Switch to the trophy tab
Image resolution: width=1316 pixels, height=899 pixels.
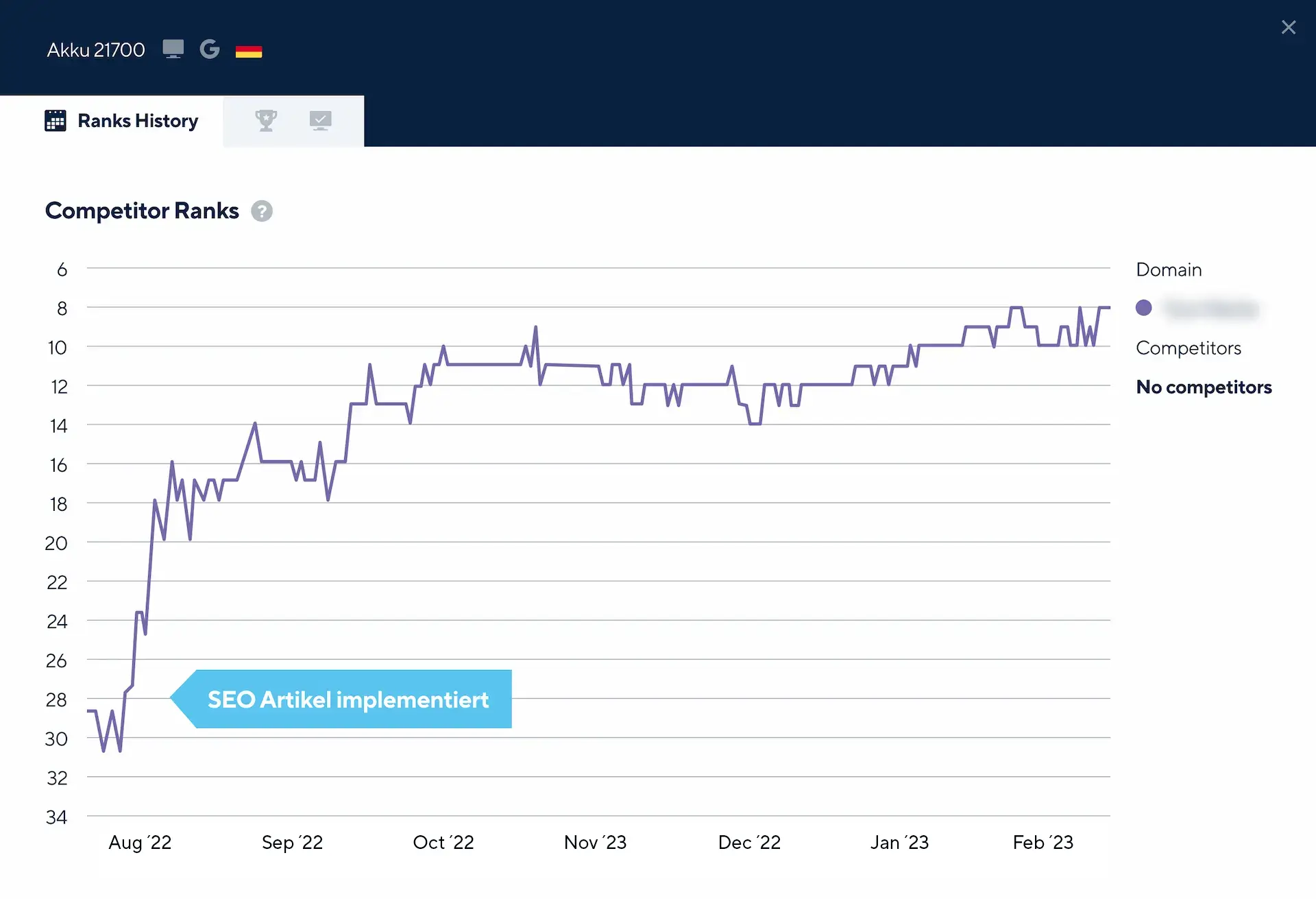[x=266, y=121]
